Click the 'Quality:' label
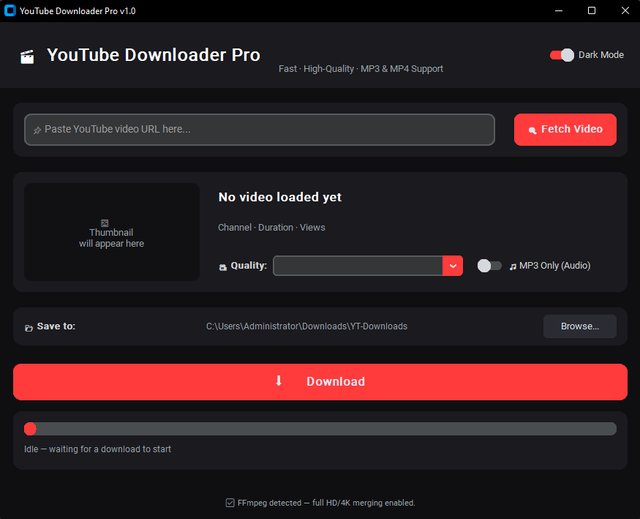 (x=249, y=266)
